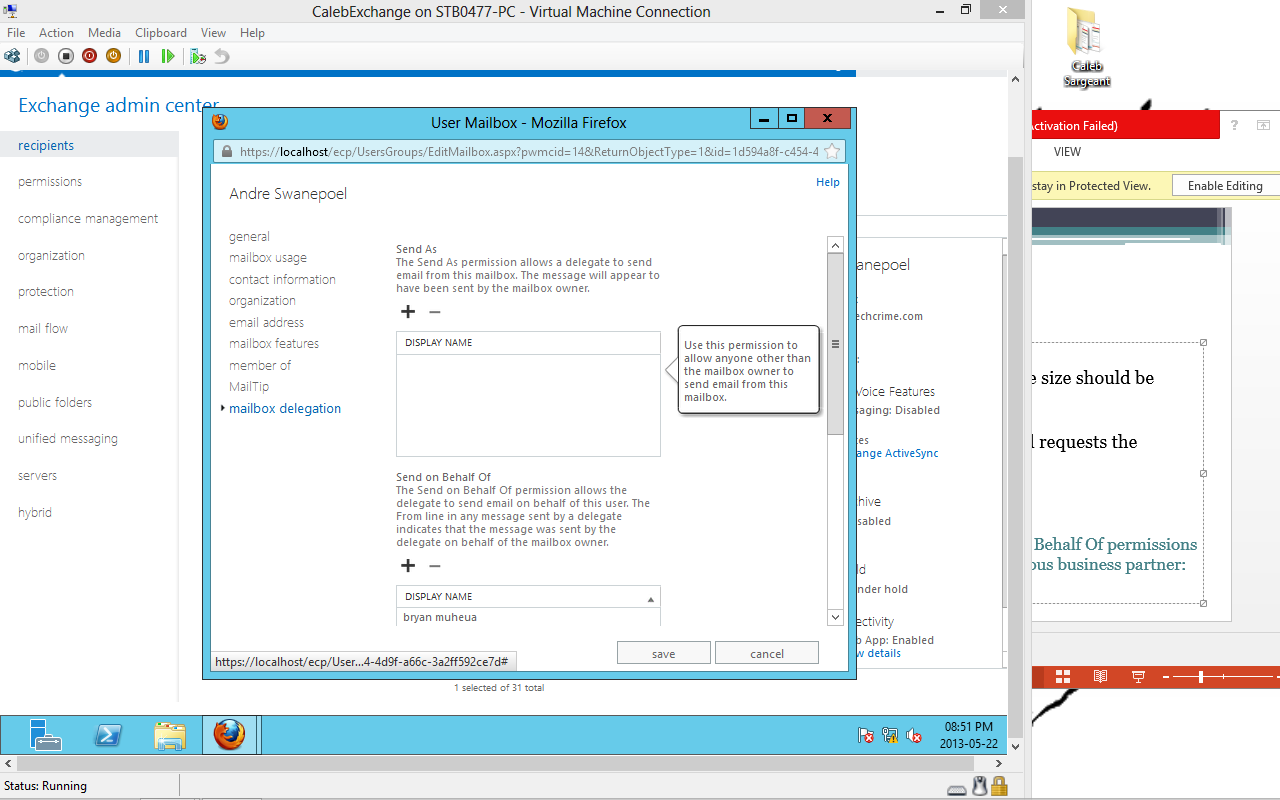This screenshot has height=800, width=1280.
Task: Select general in the User Mailbox dialog
Action: (249, 237)
